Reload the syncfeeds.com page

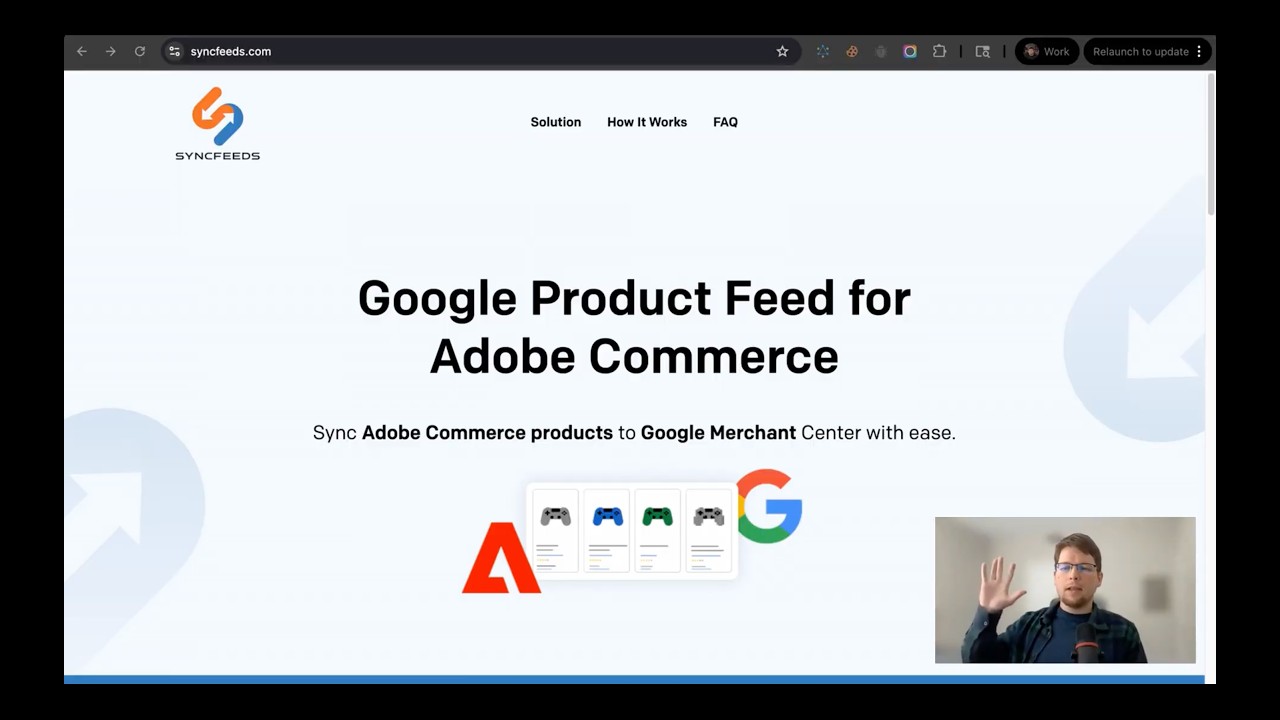coord(140,52)
